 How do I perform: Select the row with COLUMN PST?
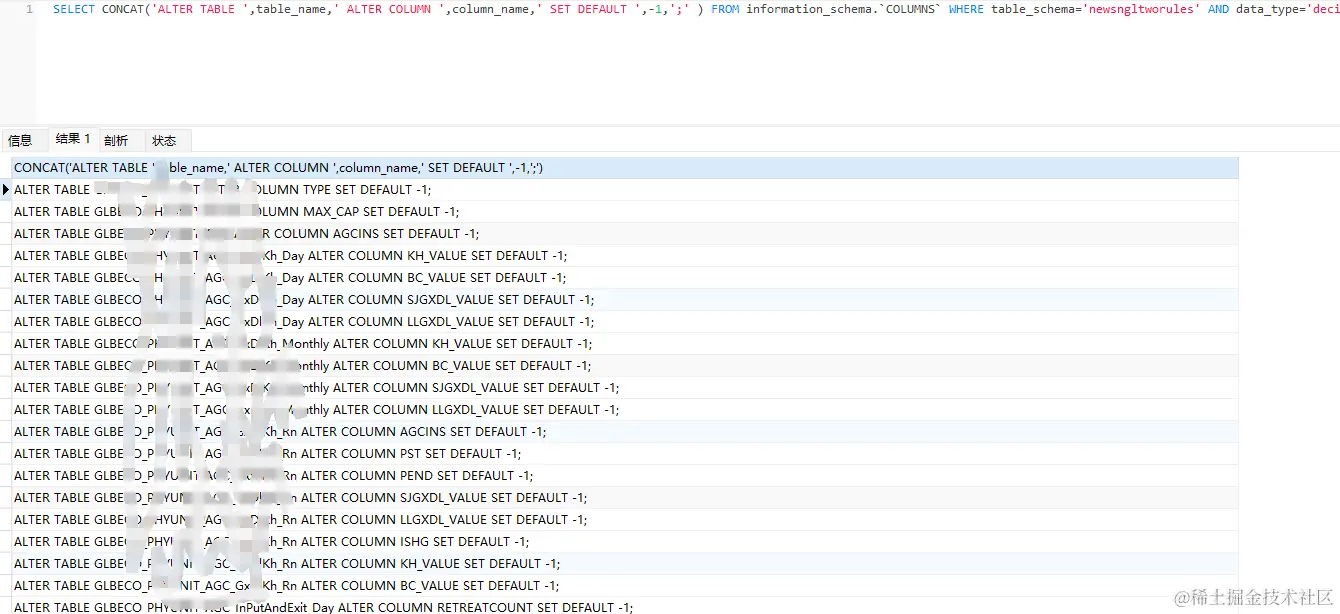pos(625,454)
